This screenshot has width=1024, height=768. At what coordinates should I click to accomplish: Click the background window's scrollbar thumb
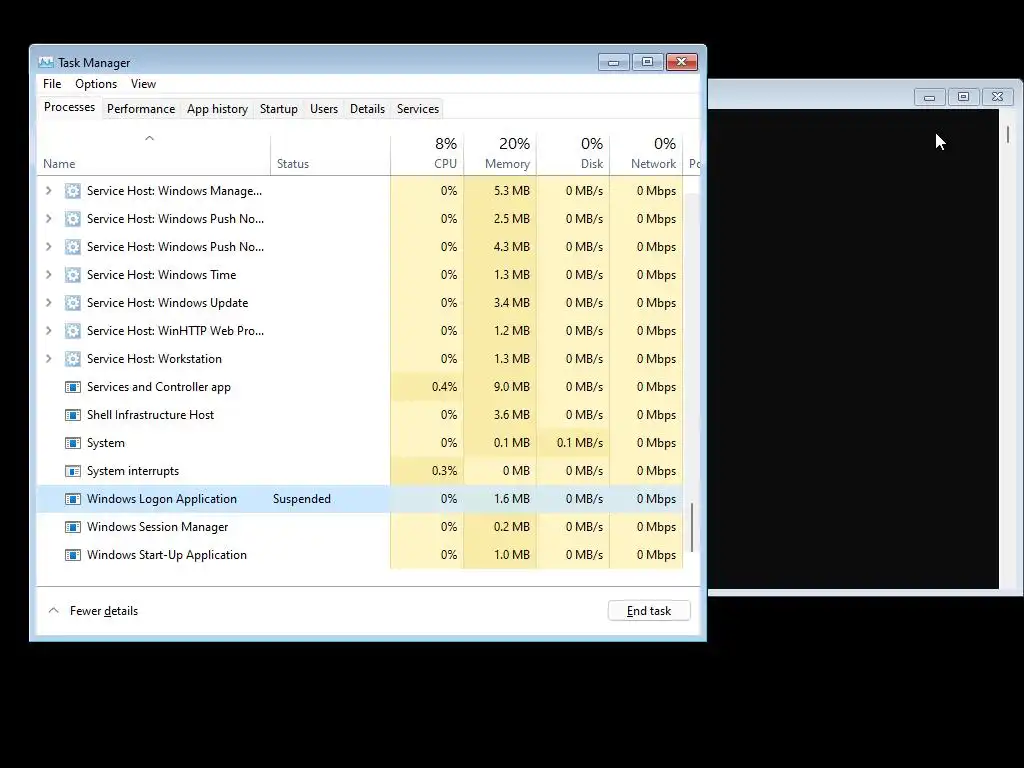(1008, 135)
